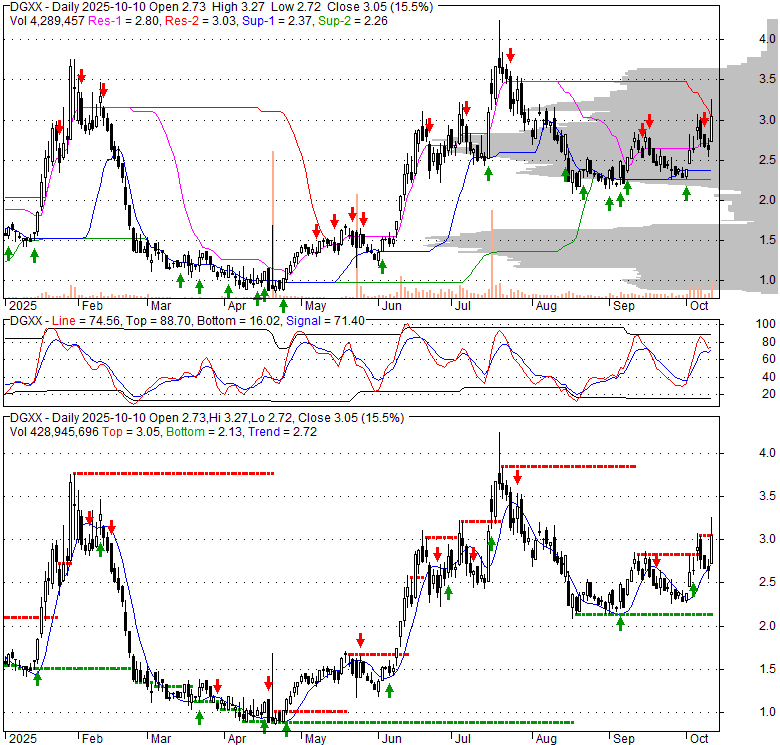Viewport: 780px width, 745px height.
Task: Click the '2025' year label under top chart
Action: coord(23,306)
